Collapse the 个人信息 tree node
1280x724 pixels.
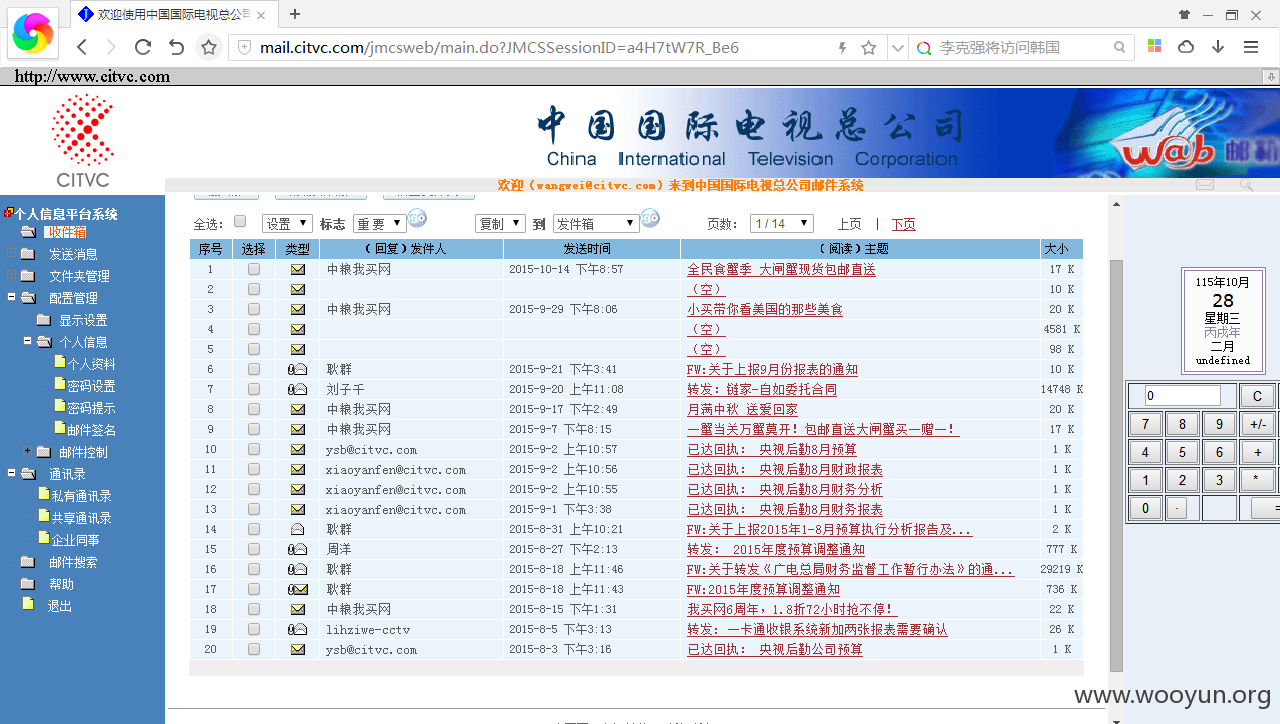click(28, 342)
